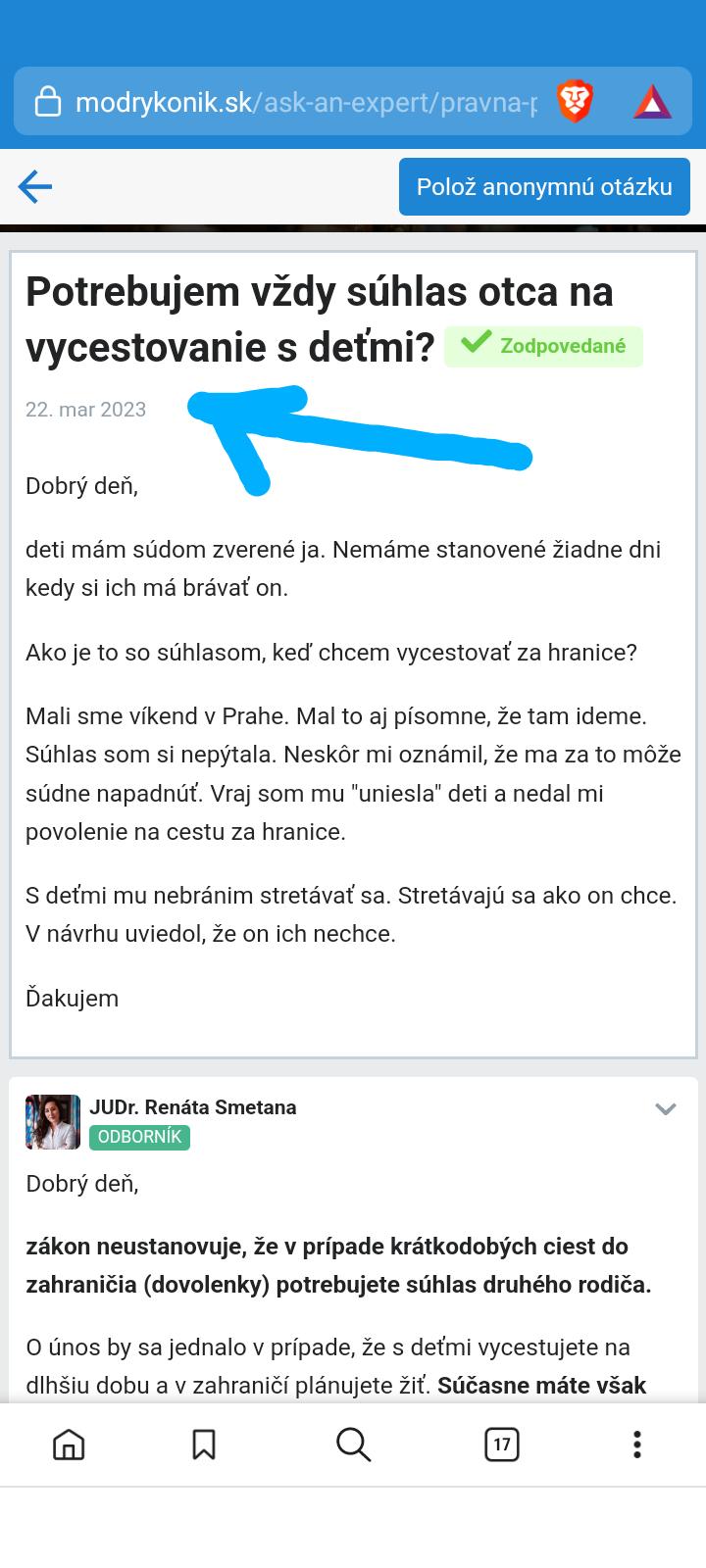The image size is (706, 1568).
Task: Tap the question title "Potrebujem vždy súhlas otca"
Action: (x=319, y=292)
